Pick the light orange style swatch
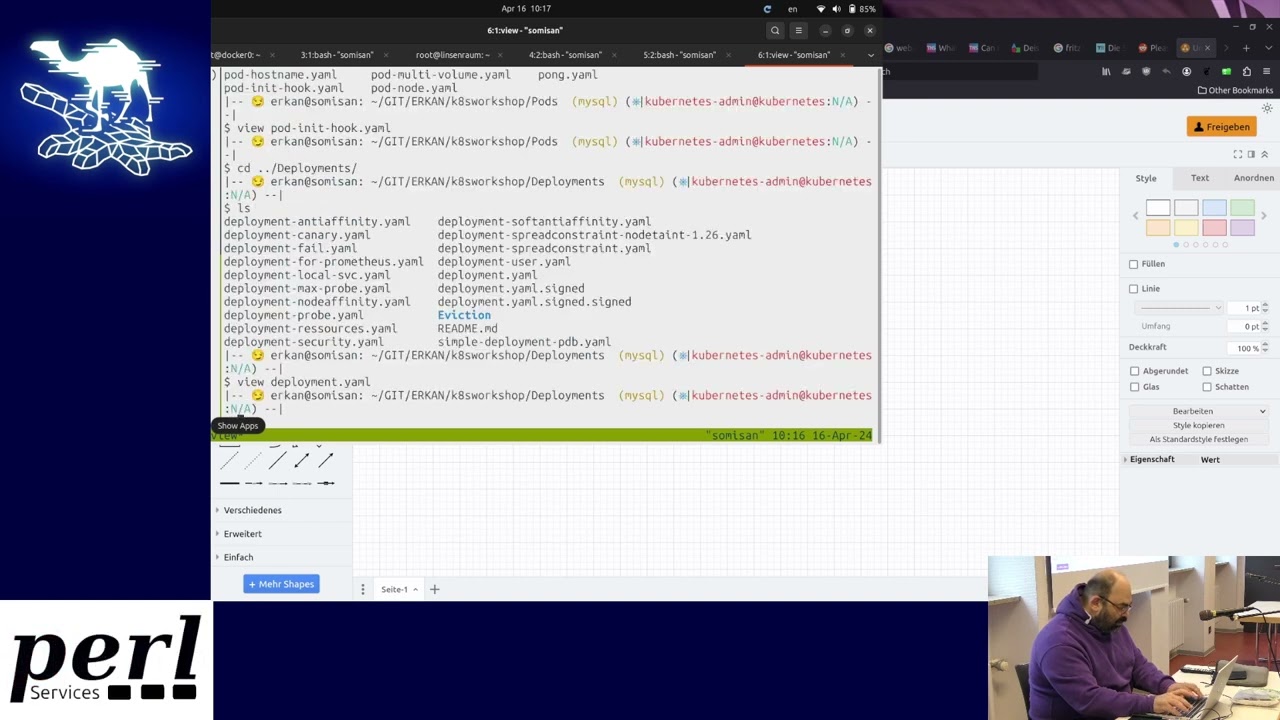This screenshot has height=720, width=1280. coord(1158,228)
